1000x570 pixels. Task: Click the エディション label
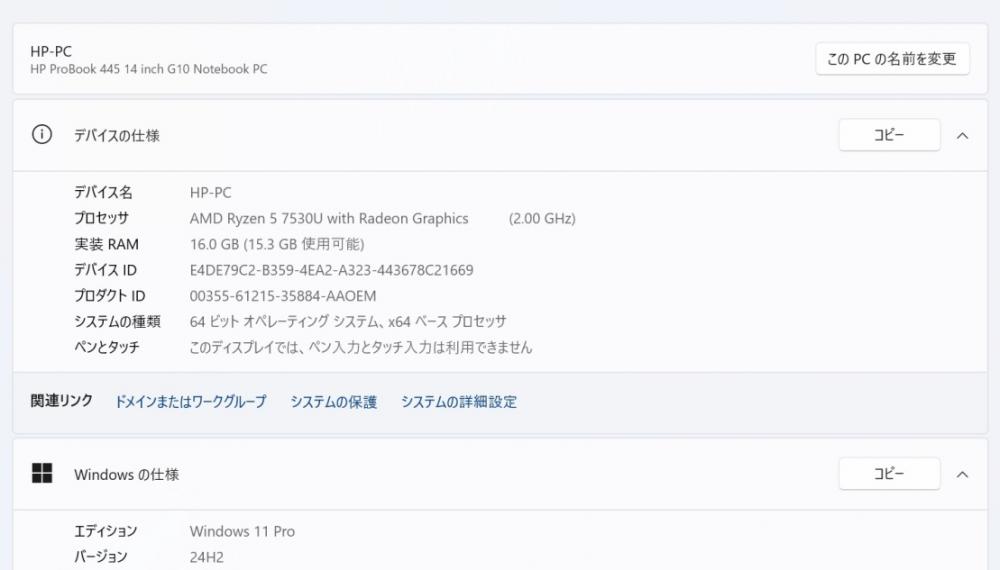[x=106, y=531]
